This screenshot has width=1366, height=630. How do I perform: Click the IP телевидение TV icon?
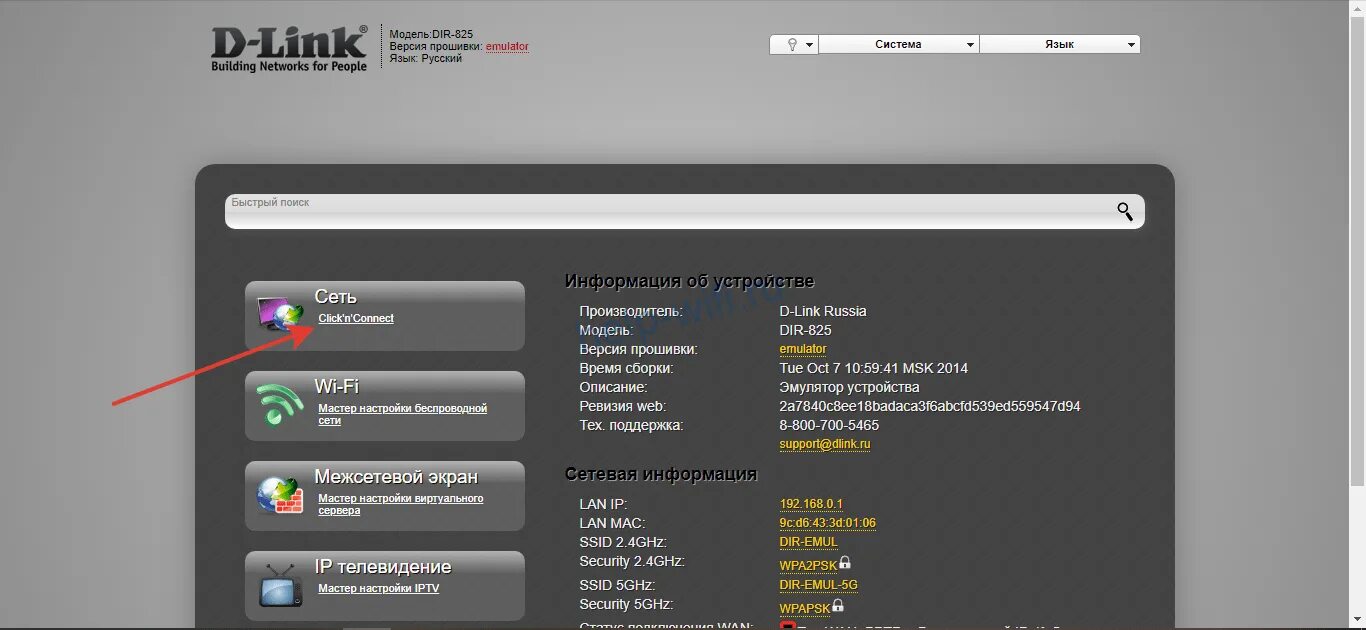point(281,585)
